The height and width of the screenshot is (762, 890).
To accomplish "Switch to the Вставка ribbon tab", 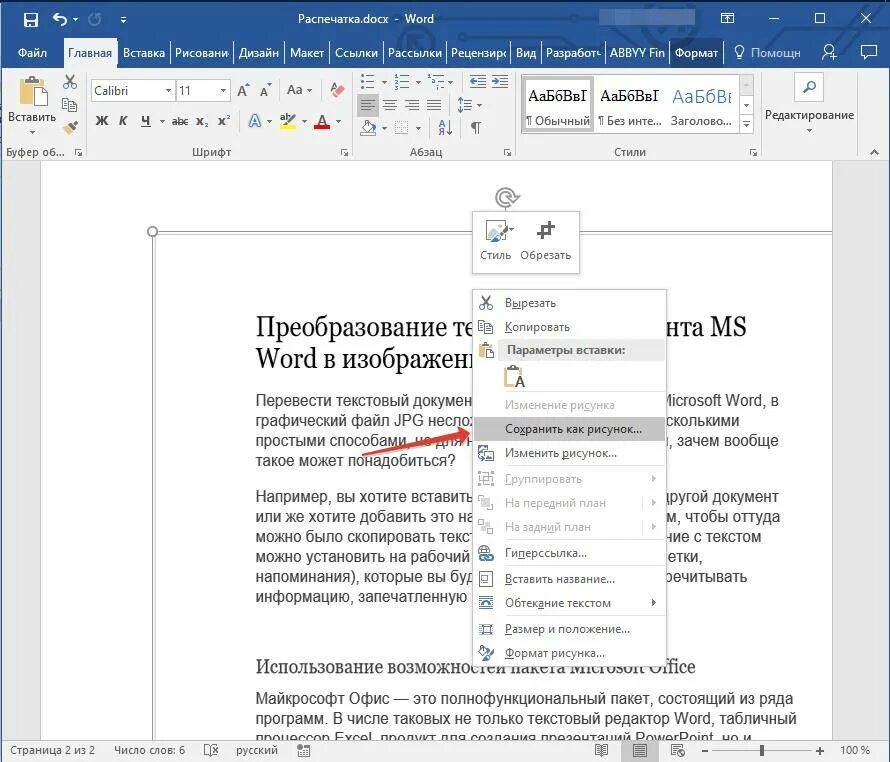I will click(x=144, y=52).
